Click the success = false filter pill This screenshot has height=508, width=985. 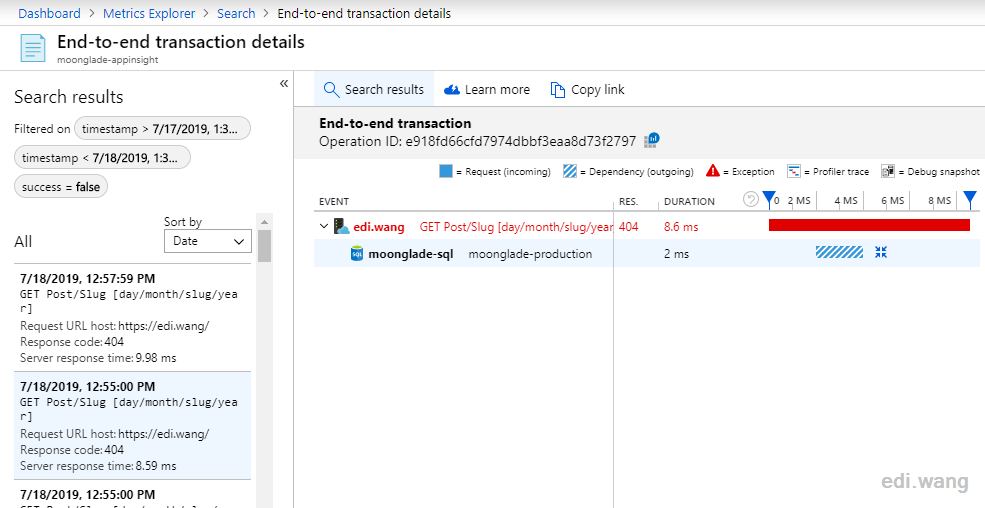[x=61, y=186]
